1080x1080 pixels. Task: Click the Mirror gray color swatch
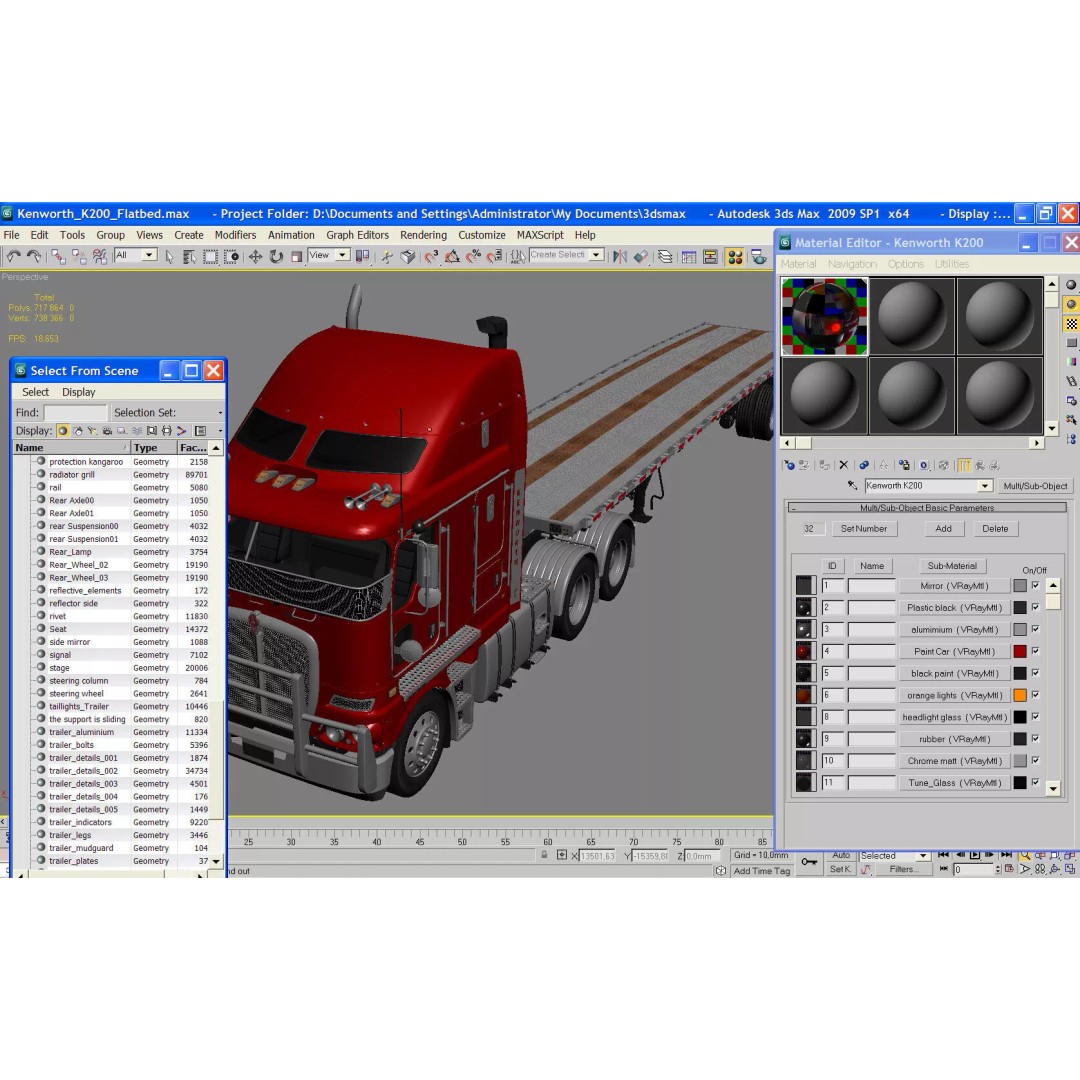[1020, 585]
